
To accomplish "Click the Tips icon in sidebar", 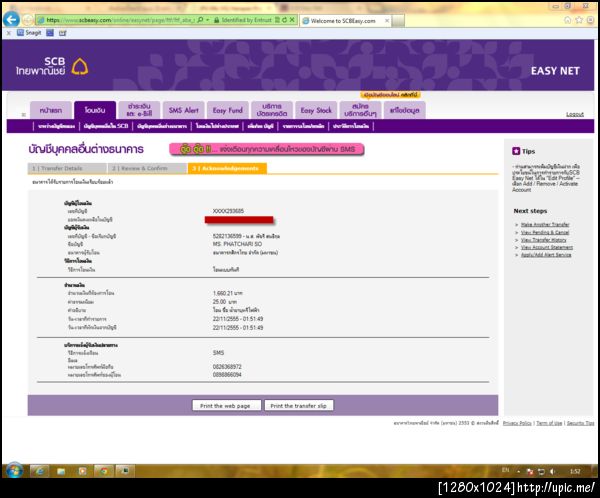I will tap(516, 151).
